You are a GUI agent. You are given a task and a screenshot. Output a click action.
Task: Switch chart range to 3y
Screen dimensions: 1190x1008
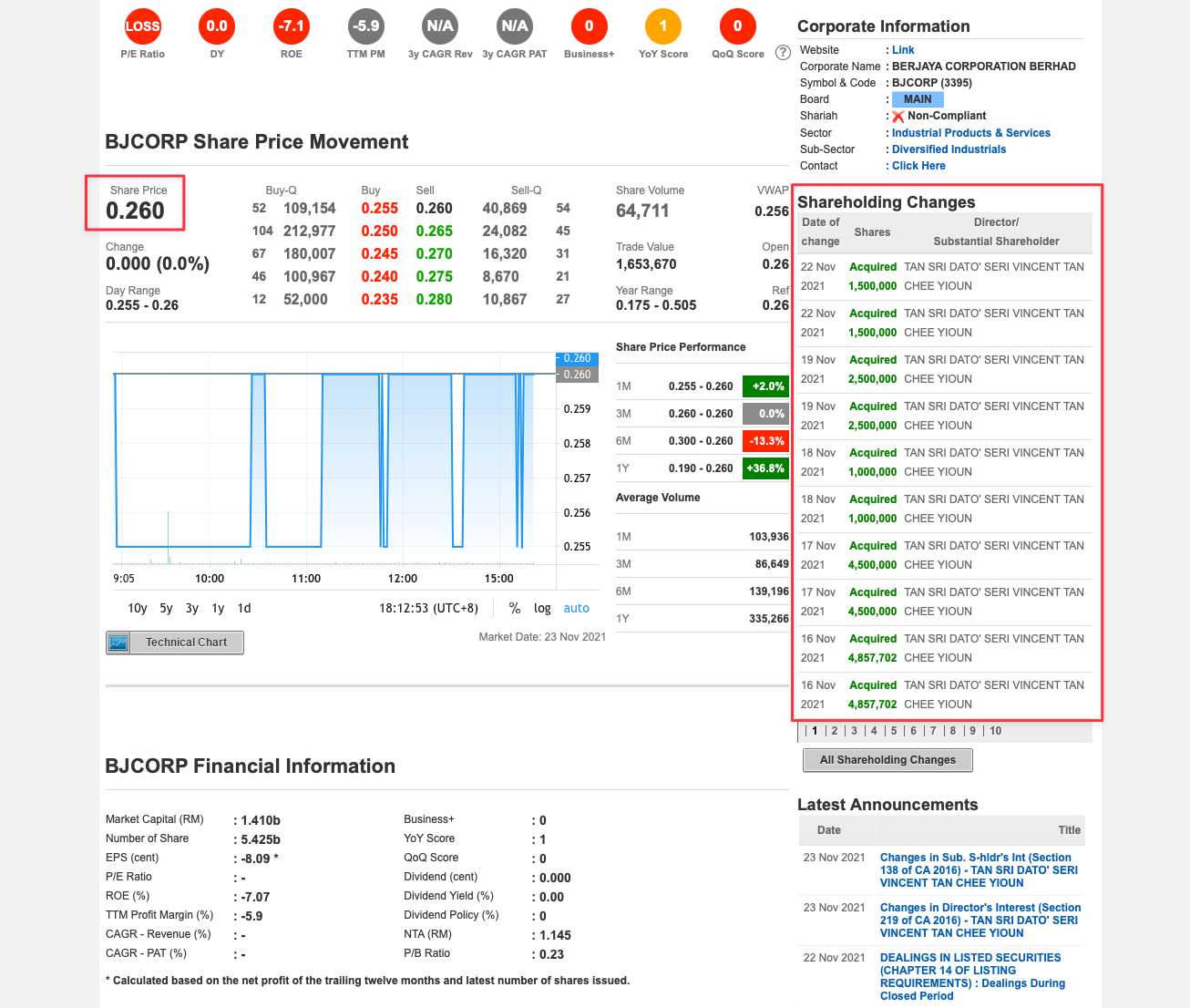(x=192, y=608)
